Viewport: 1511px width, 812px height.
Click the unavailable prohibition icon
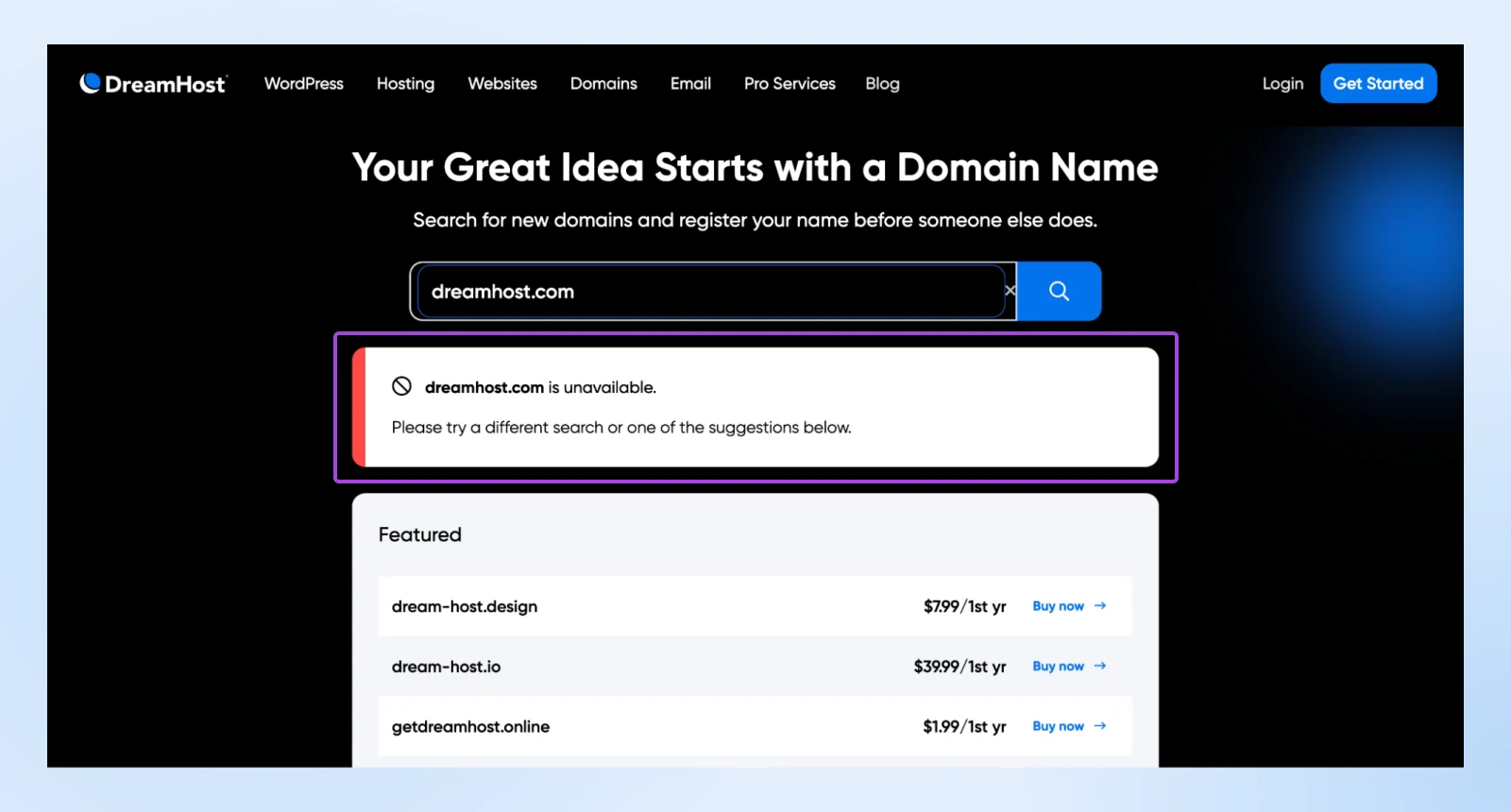point(401,386)
